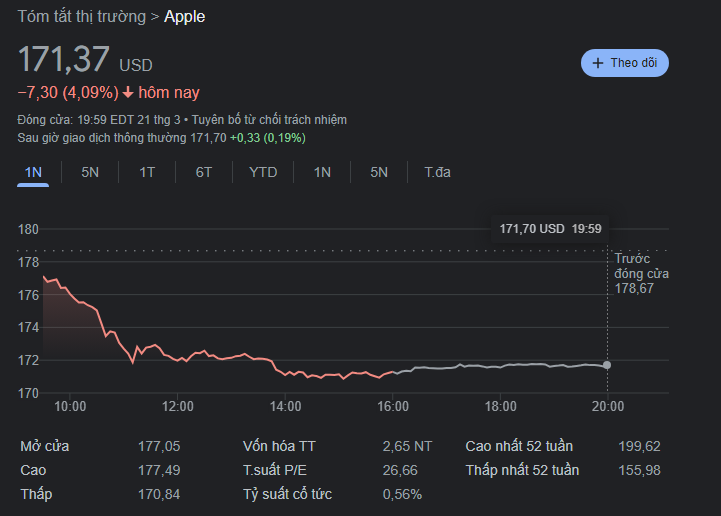Click the Mở cửa value 177,05
This screenshot has width=721, height=516.
(x=159, y=446)
